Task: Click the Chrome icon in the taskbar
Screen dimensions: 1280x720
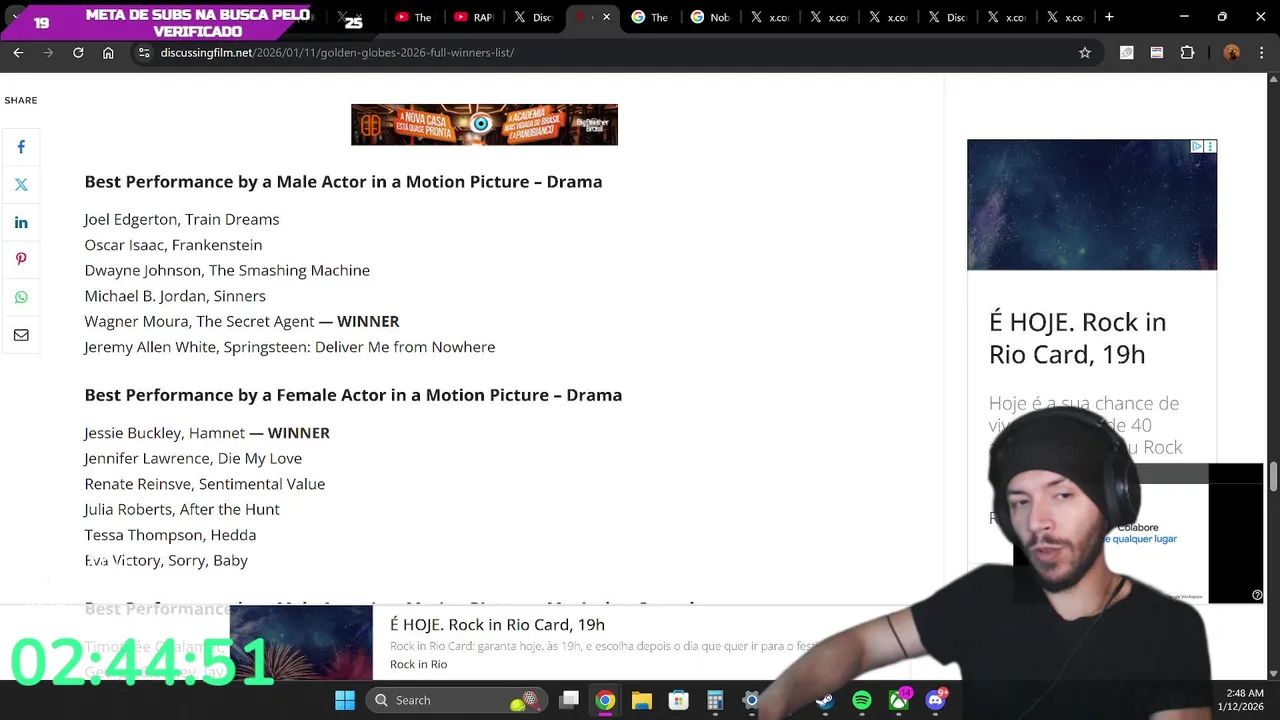Action: click(x=605, y=700)
